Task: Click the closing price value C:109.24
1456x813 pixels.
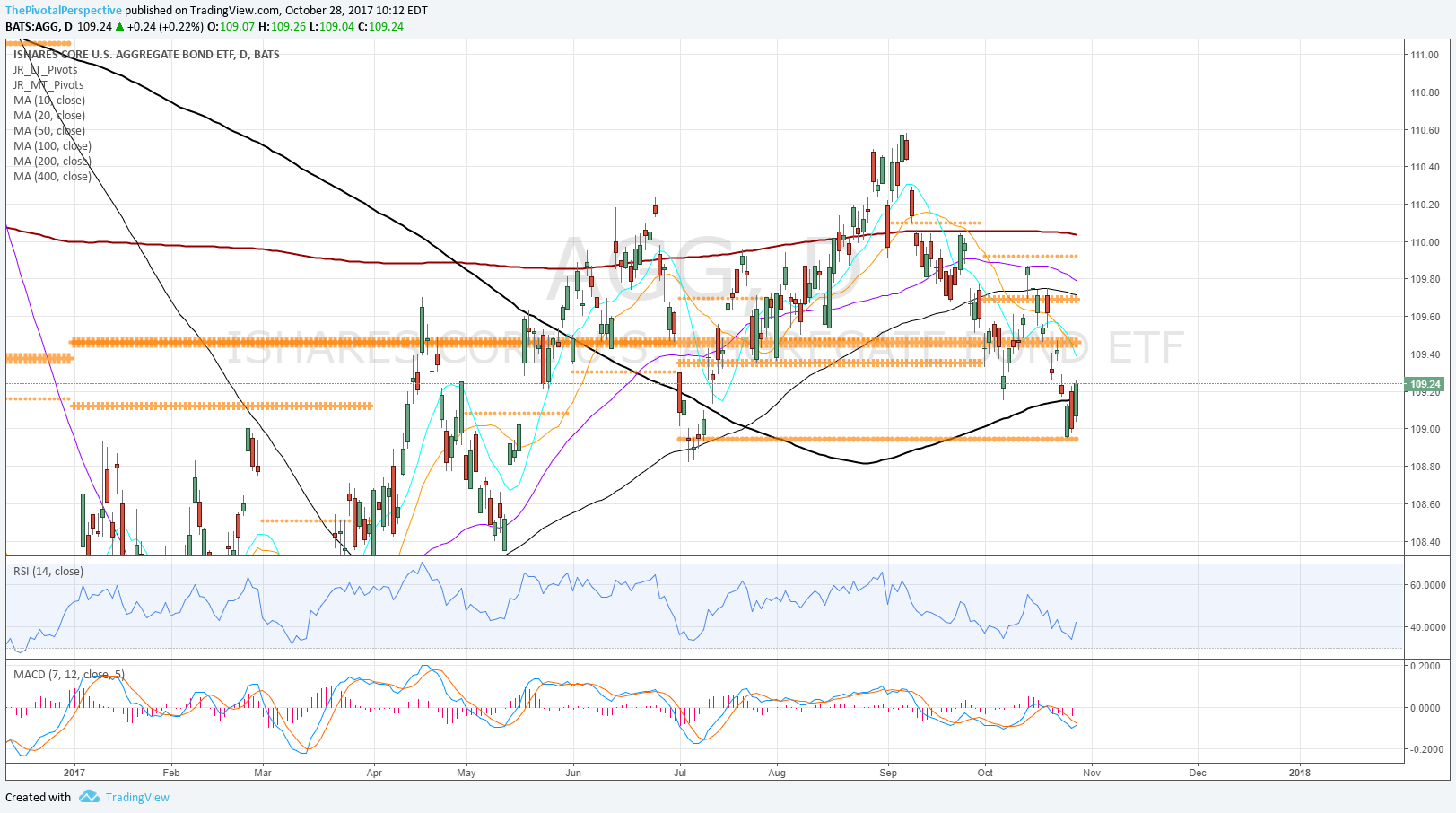Action: pos(380,26)
